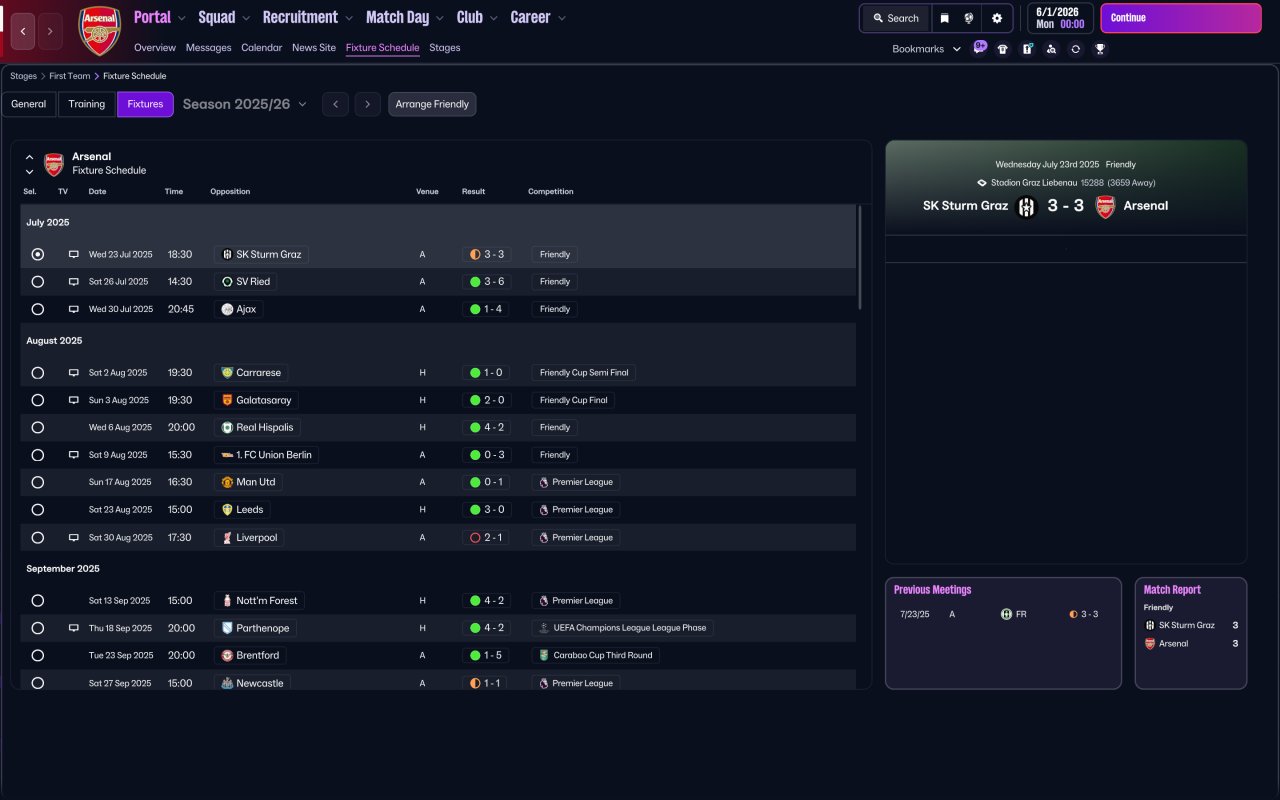
Task: Click the globe world icon in the top bar
Action: pyautogui.click(x=969, y=18)
